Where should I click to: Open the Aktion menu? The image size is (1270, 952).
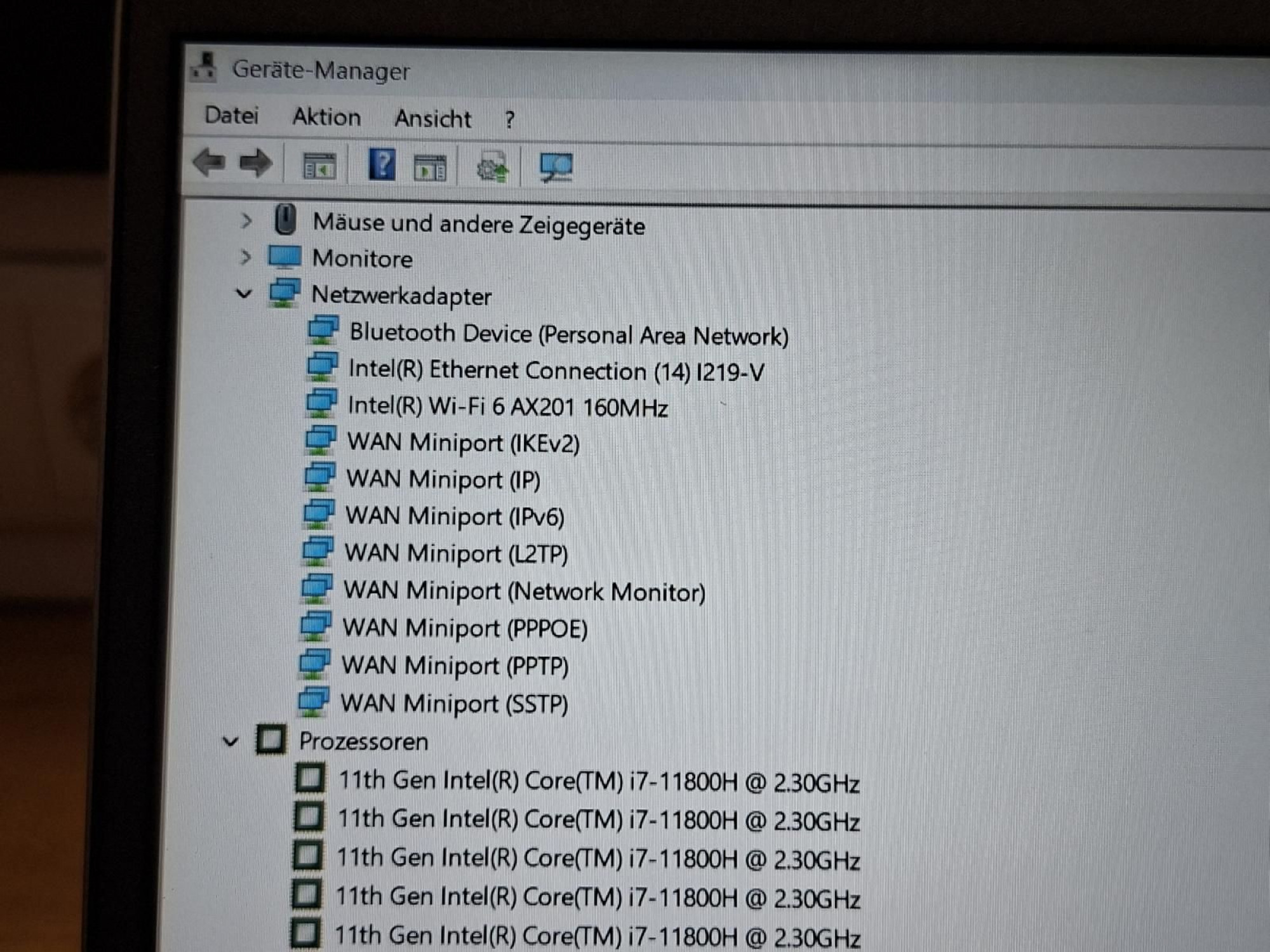click(326, 117)
